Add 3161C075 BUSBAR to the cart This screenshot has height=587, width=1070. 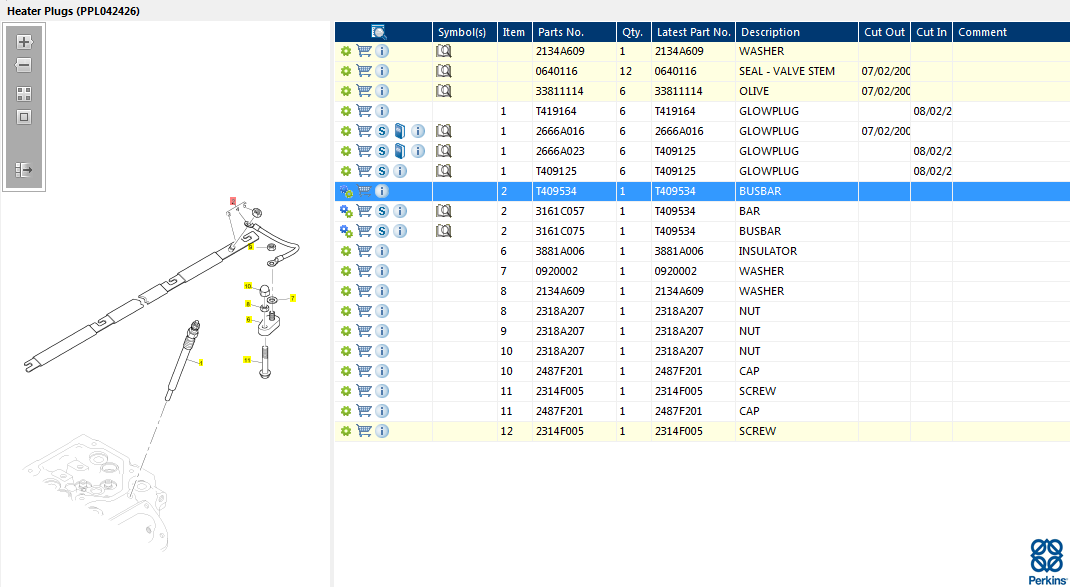click(364, 231)
